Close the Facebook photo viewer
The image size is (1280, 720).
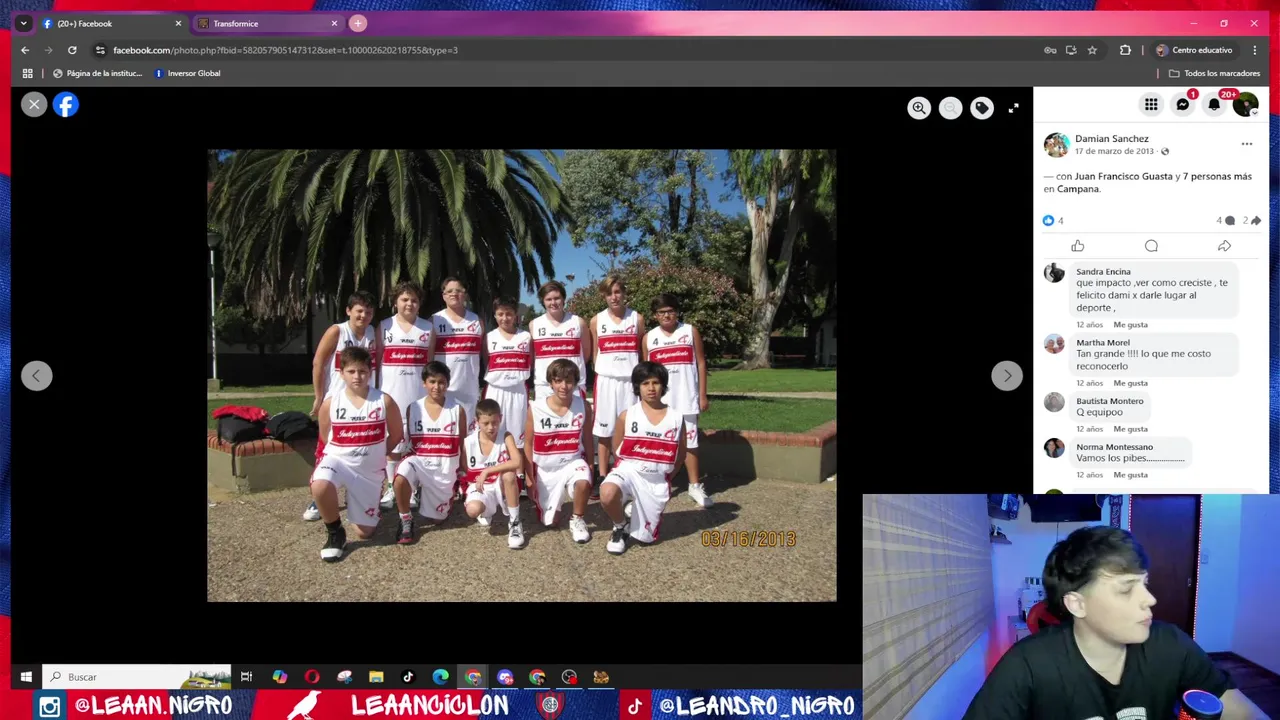tap(34, 104)
